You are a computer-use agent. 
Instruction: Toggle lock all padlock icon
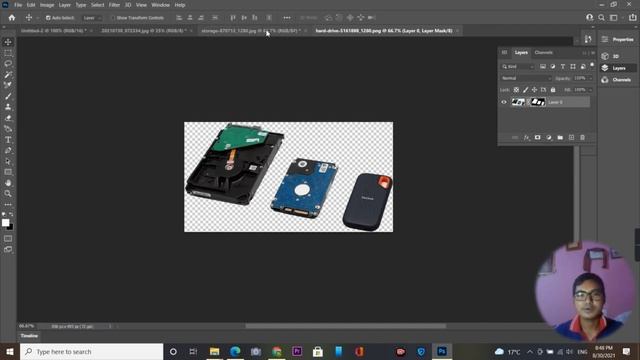tap(553, 90)
